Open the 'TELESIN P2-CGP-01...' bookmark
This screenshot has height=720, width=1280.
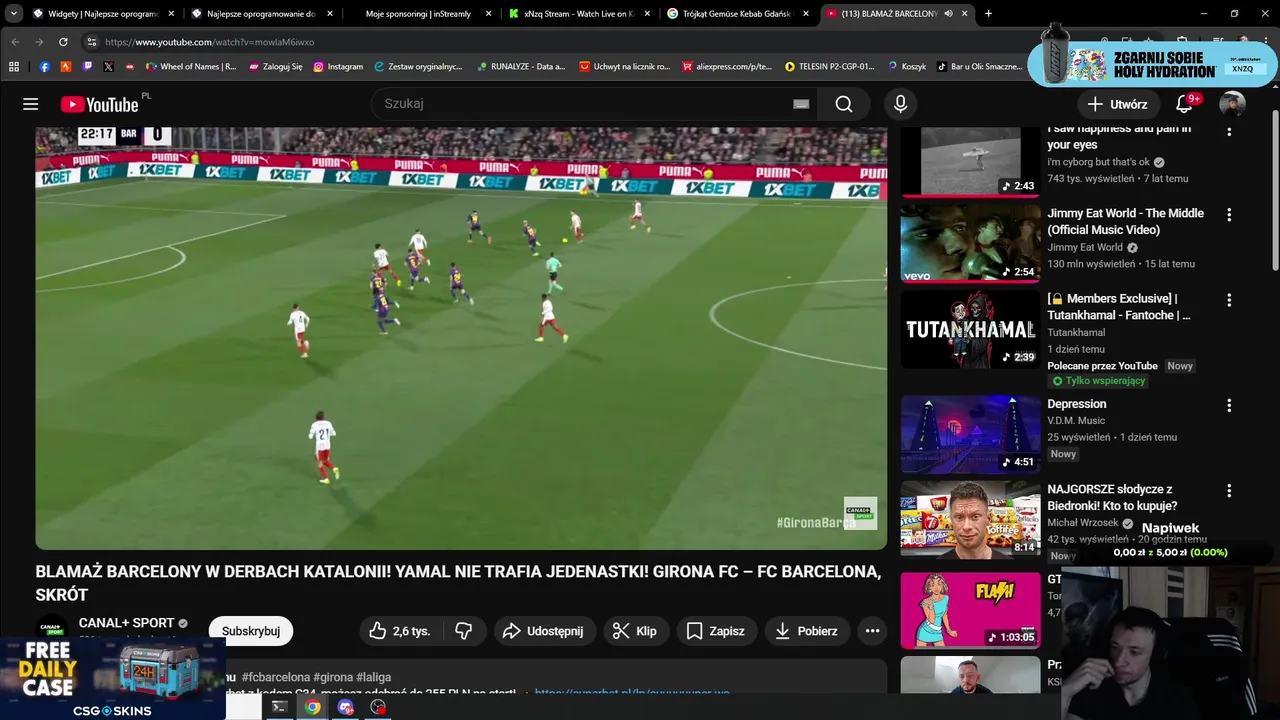830,67
